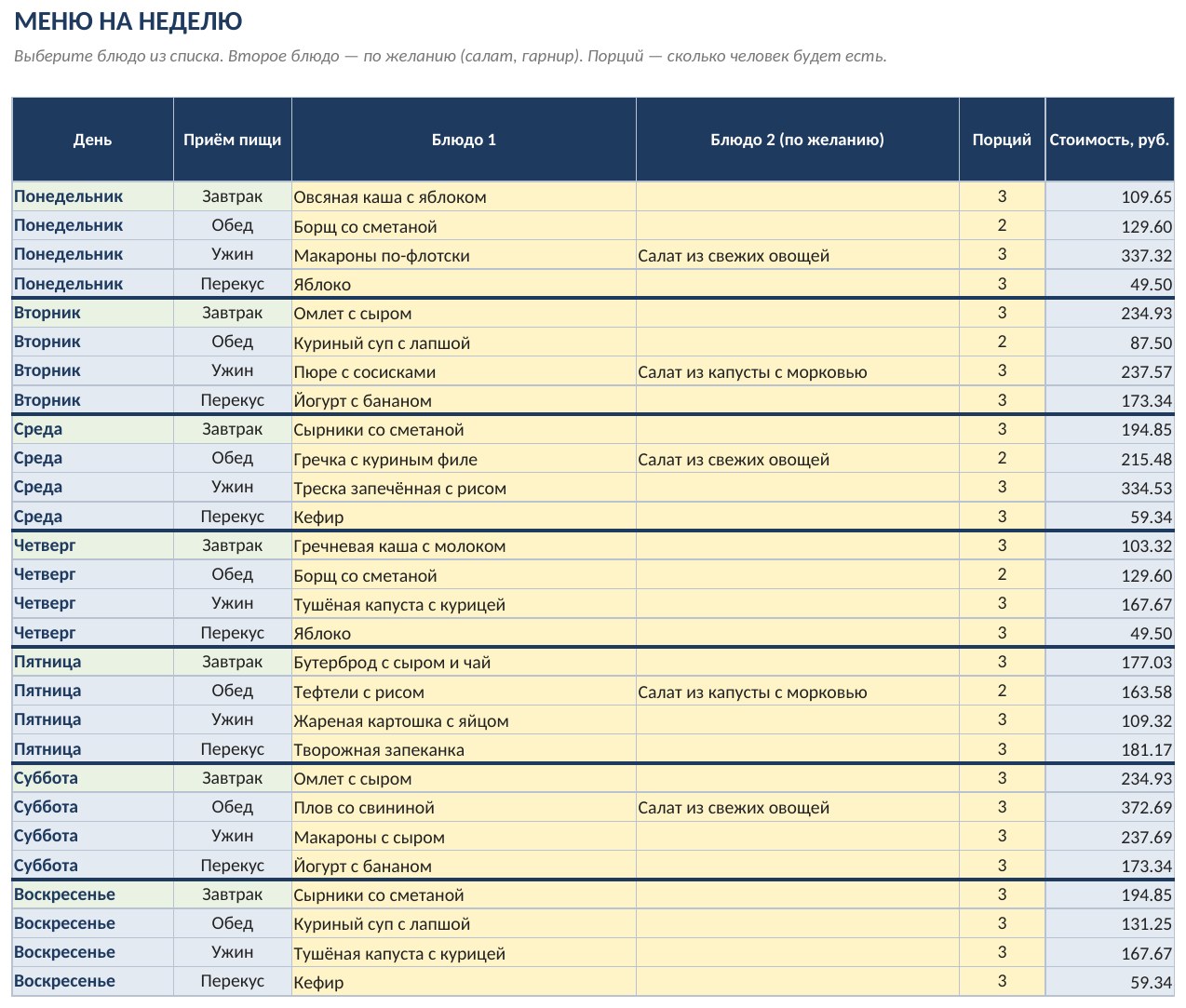Click the "МЕНЮ НА НЕДЕЛЮ" title
Image resolution: width=1186 pixels, height=1008 pixels.
click(x=128, y=20)
